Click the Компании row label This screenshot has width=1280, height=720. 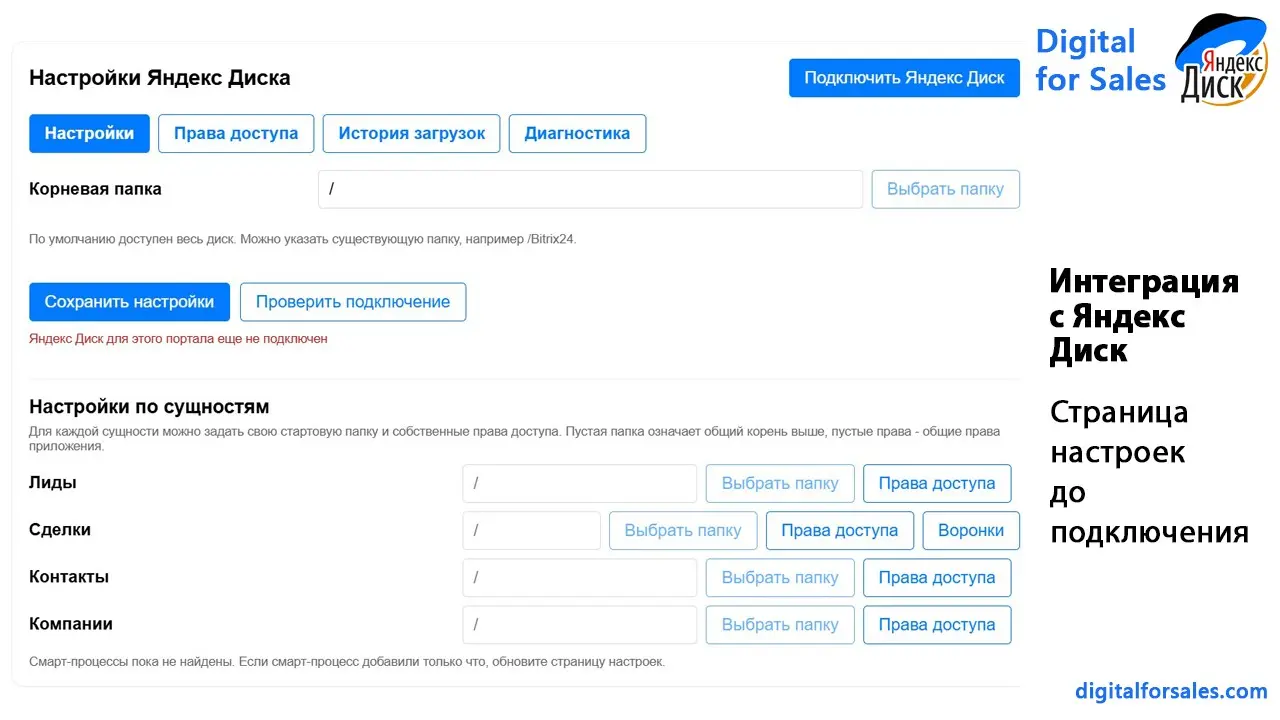pyautogui.click(x=71, y=624)
